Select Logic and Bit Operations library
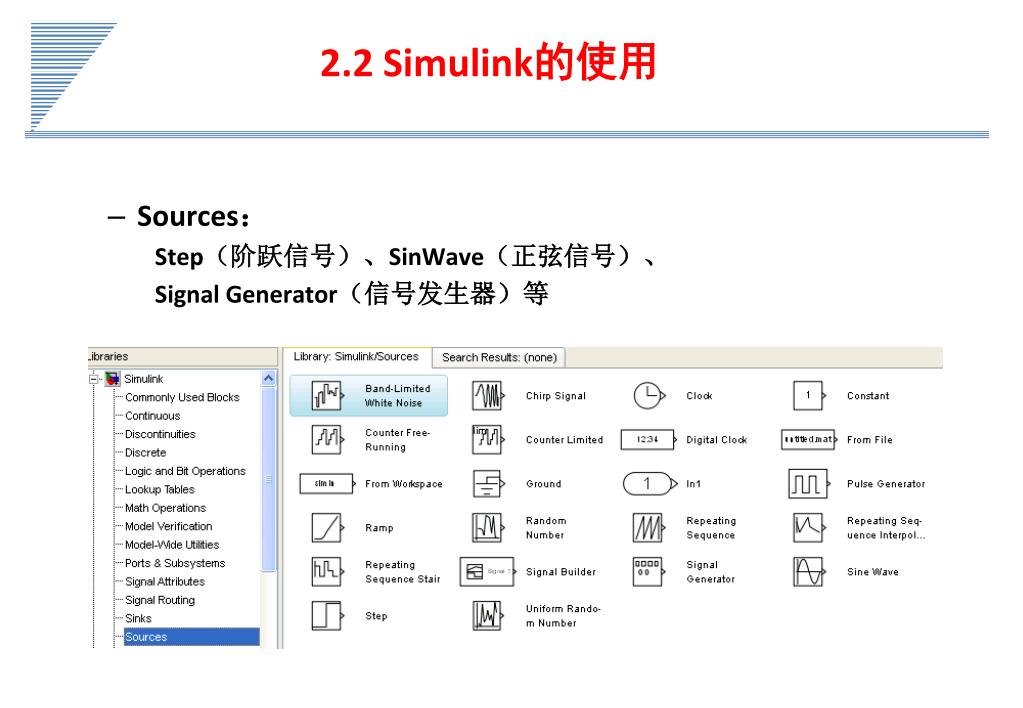The height and width of the screenshot is (708, 1023). click(185, 471)
